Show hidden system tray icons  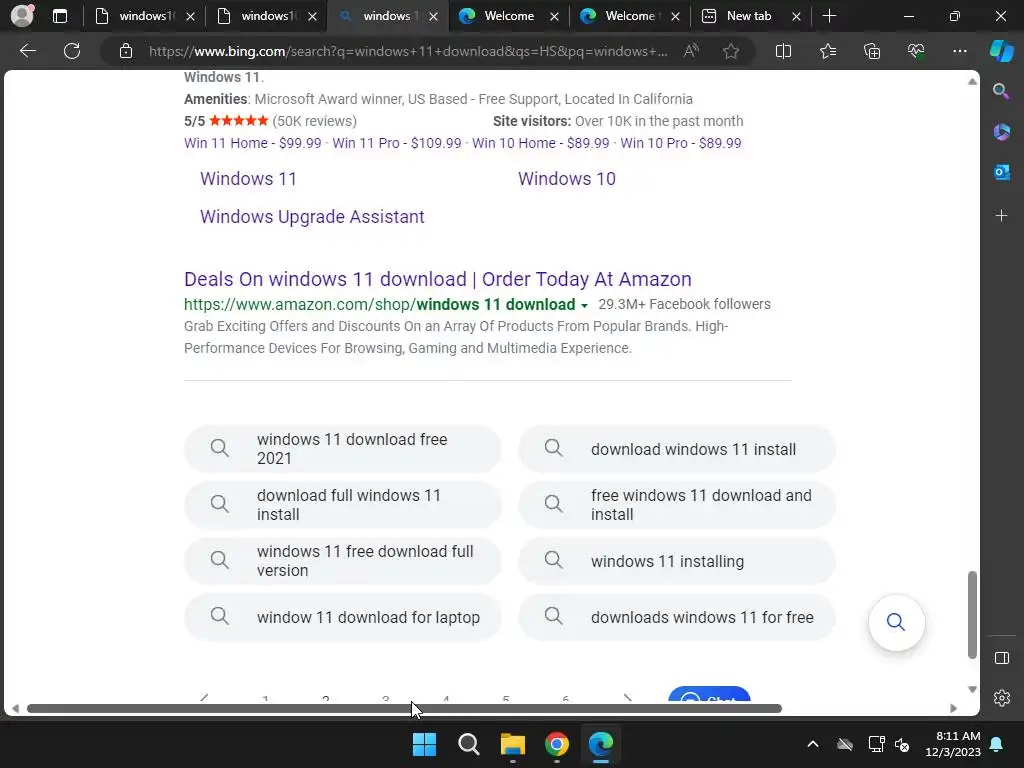pos(812,744)
